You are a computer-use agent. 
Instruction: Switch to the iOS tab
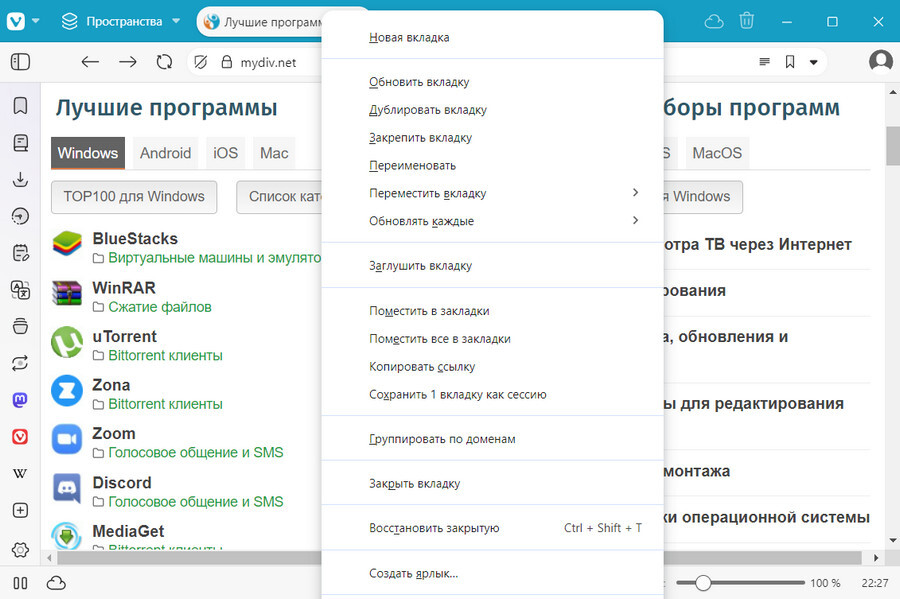226,153
